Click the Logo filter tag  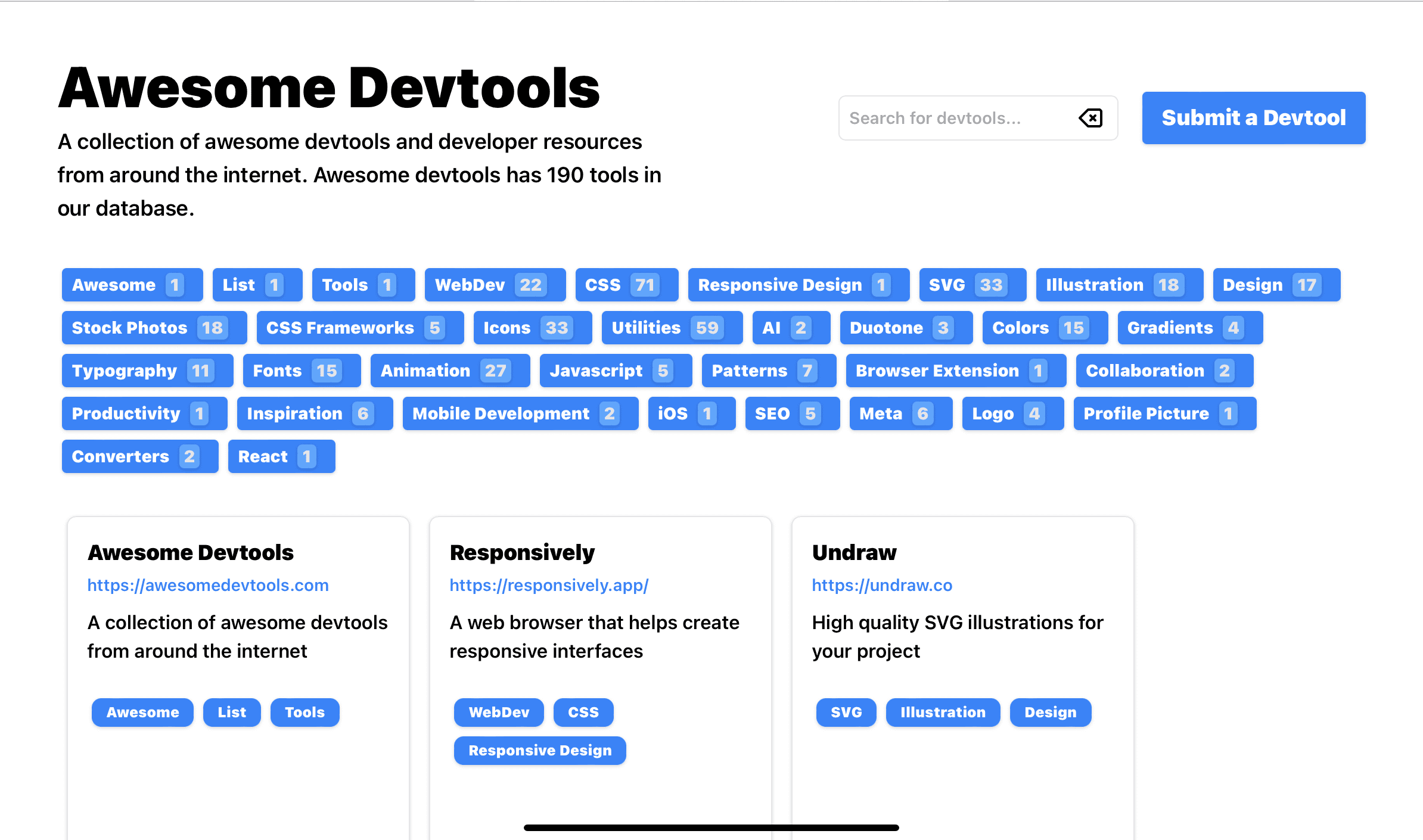[1013, 413]
